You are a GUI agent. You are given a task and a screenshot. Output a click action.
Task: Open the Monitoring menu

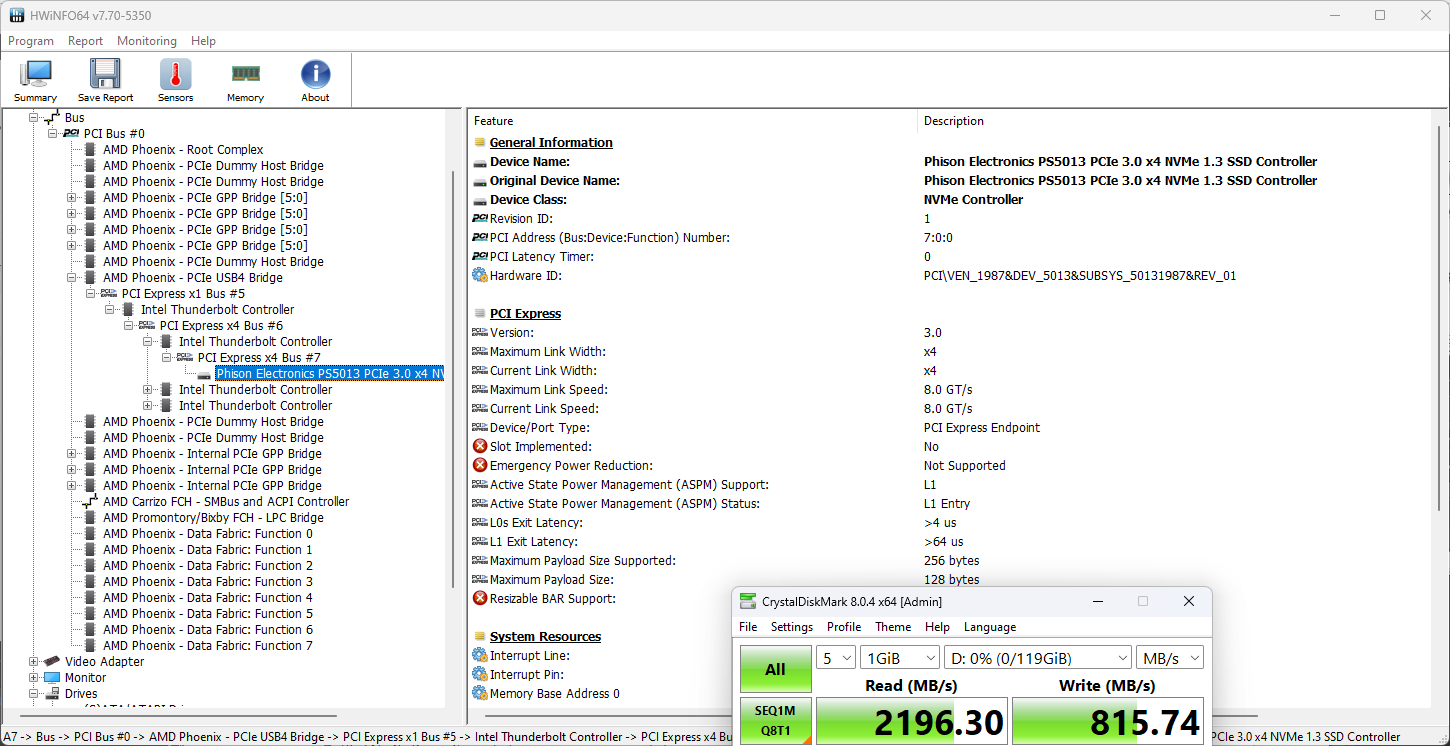point(147,41)
